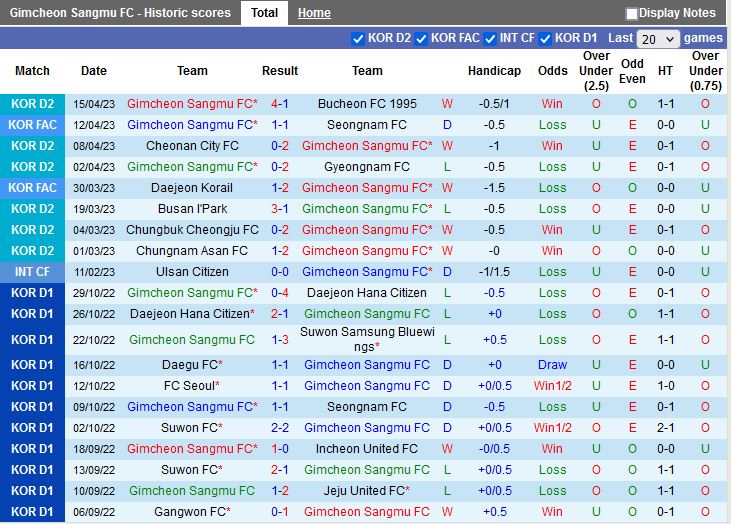Viewport: 731px width, 524px height.
Task: Click the 2-2 result on 02/10/22
Action: pos(280,427)
